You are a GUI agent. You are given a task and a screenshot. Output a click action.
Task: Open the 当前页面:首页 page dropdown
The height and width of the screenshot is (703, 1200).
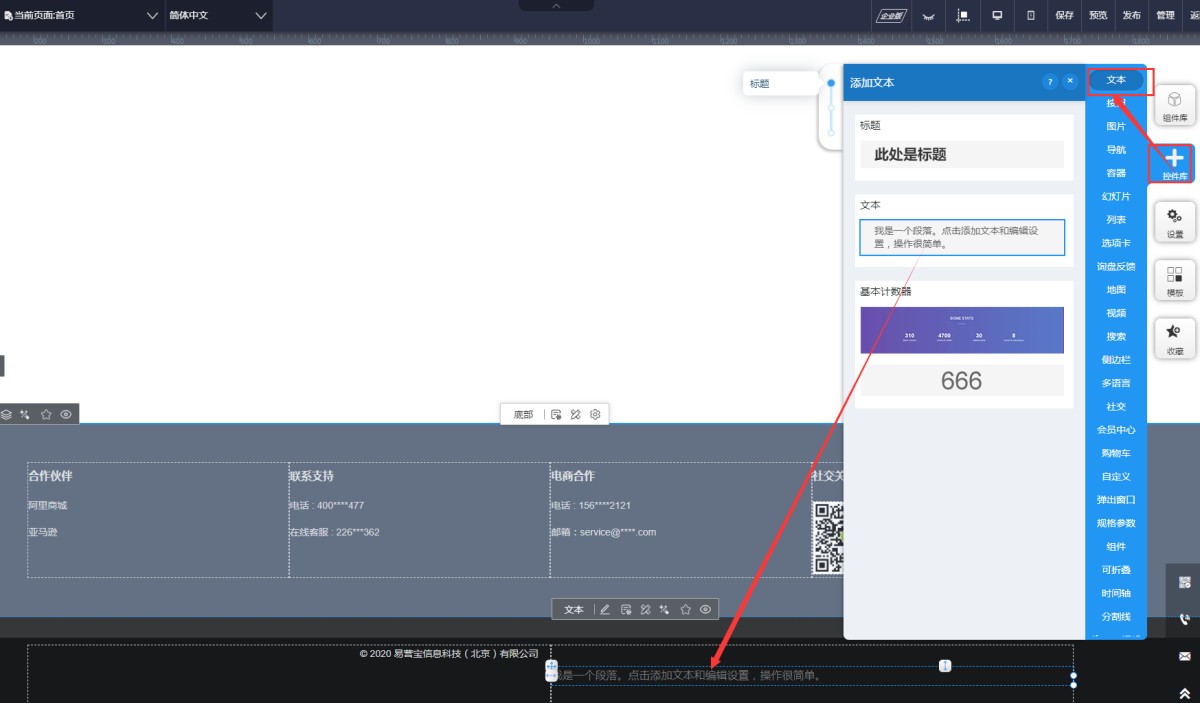tap(82, 15)
